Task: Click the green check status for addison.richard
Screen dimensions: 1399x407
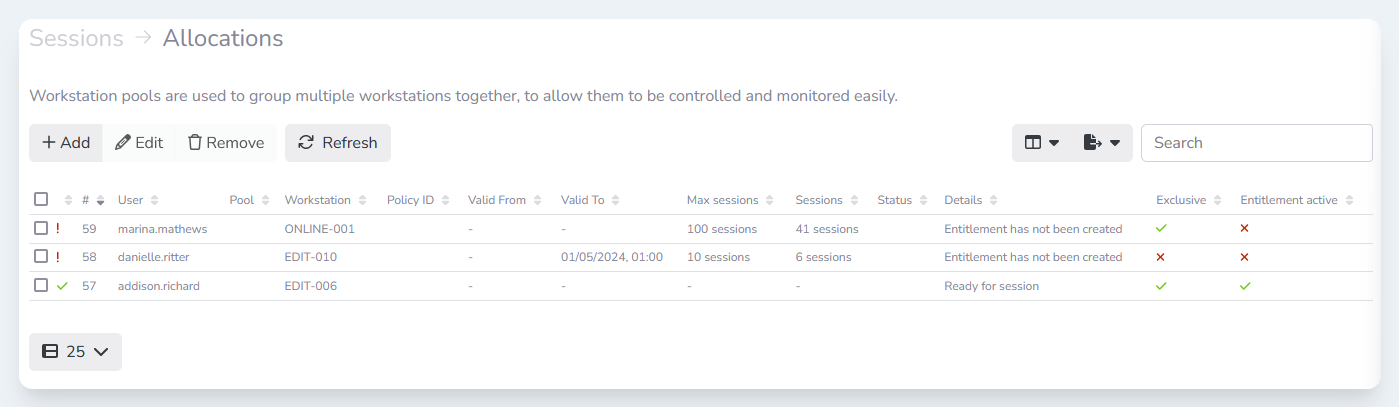Action: [x=63, y=286]
